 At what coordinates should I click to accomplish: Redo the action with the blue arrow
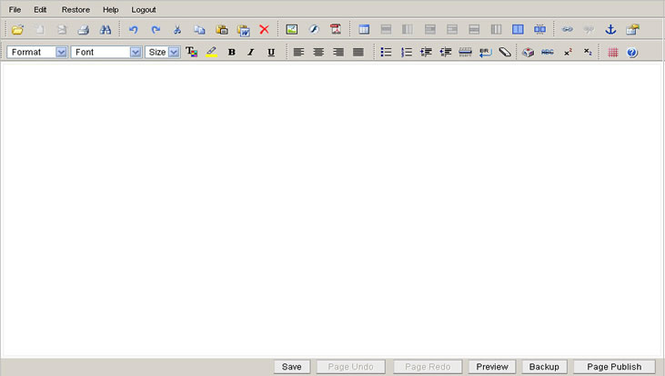pos(156,30)
